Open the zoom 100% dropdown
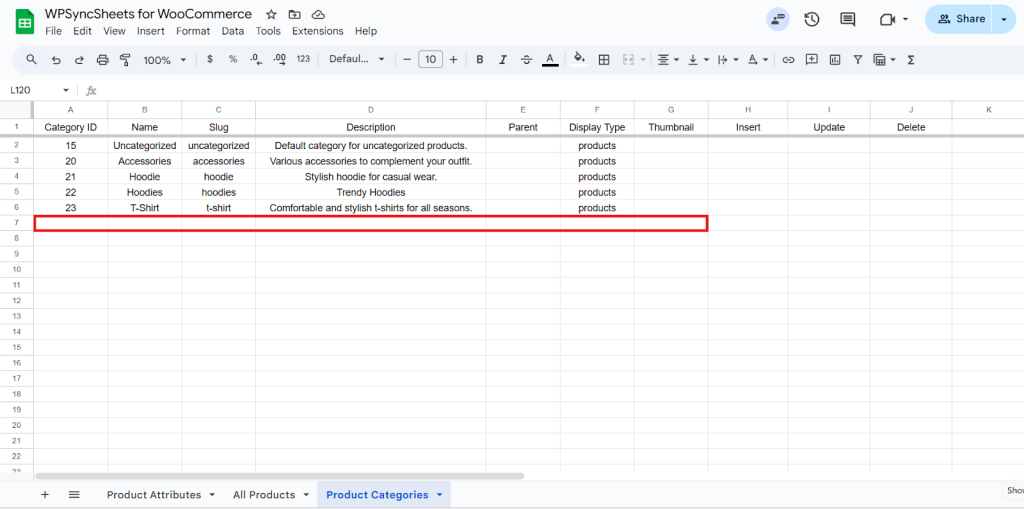Screen dimensions: 1024x509 coord(165,59)
